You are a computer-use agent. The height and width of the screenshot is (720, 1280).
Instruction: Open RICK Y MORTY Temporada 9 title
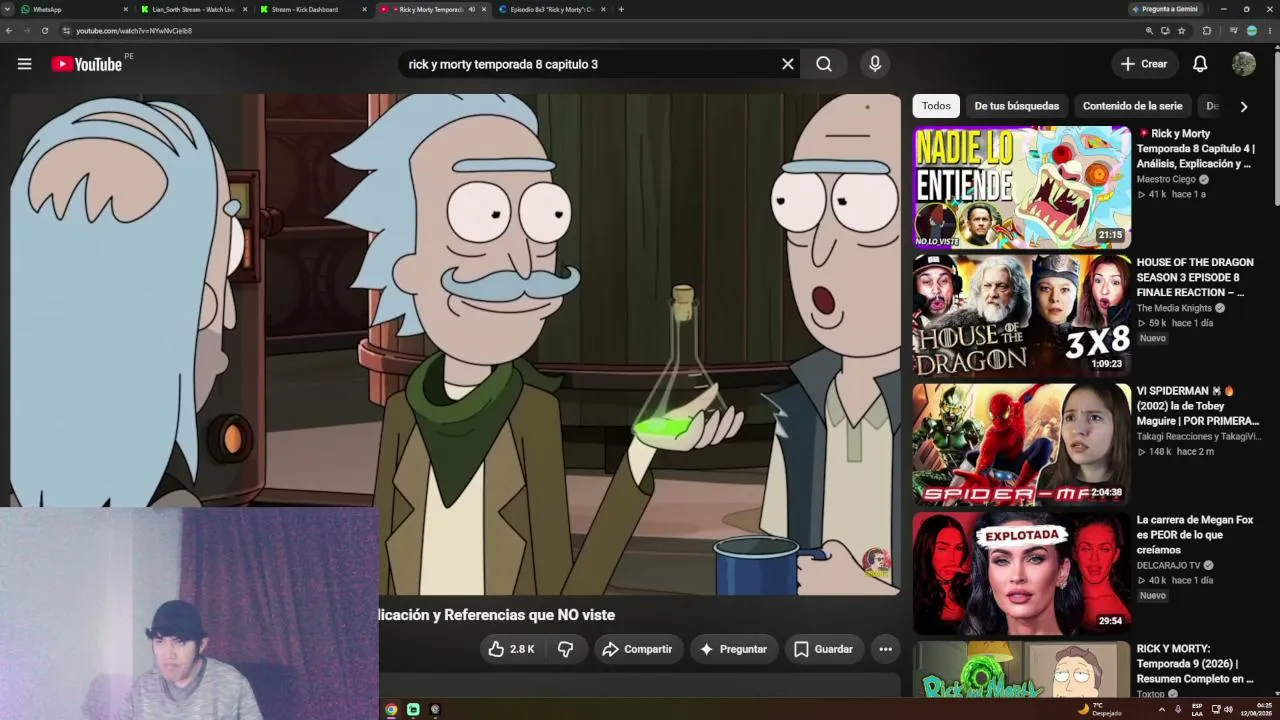[x=1195, y=664]
